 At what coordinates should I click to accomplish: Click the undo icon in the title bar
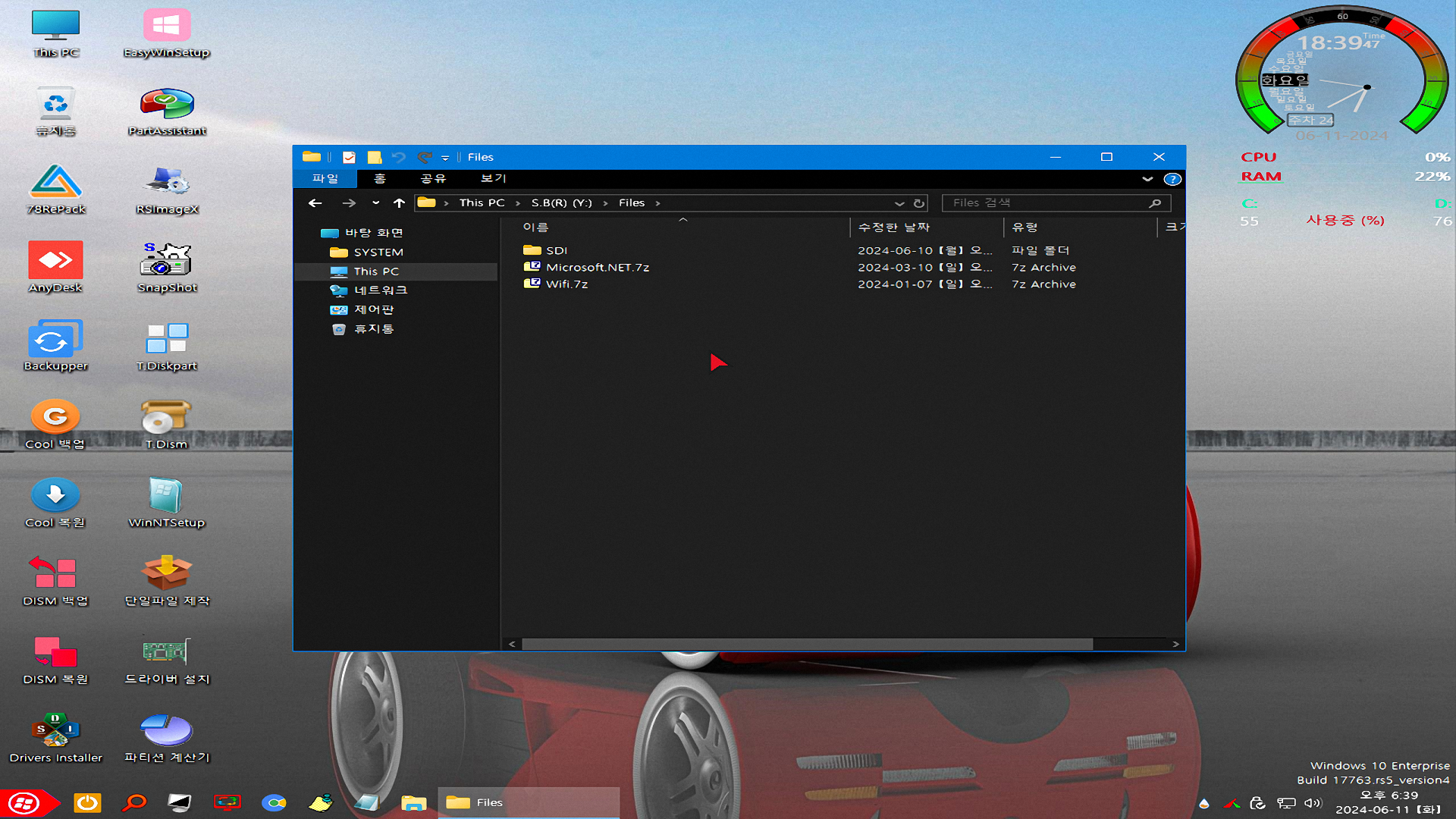pos(399,157)
